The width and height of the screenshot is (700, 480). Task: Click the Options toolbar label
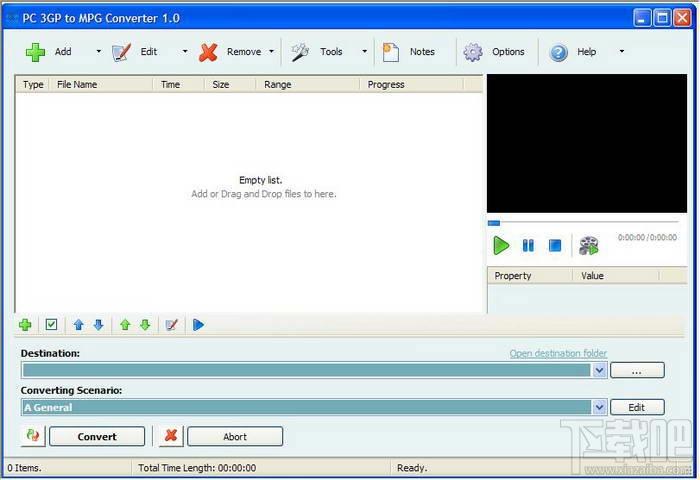508,52
